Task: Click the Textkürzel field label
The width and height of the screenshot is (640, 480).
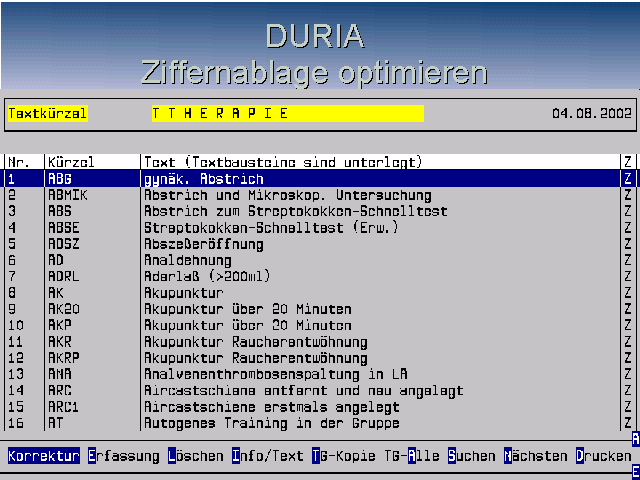Action: pos(48,113)
